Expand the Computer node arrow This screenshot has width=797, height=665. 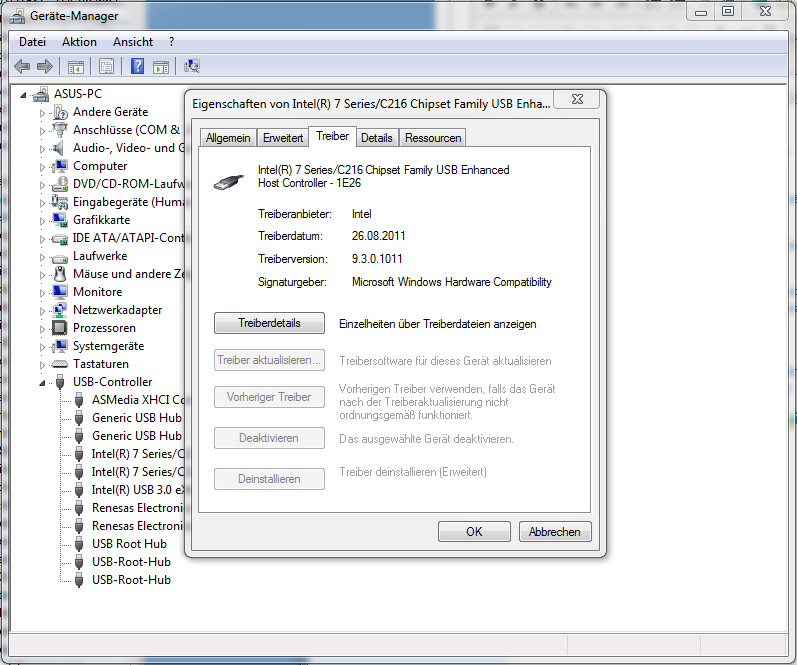(43, 167)
